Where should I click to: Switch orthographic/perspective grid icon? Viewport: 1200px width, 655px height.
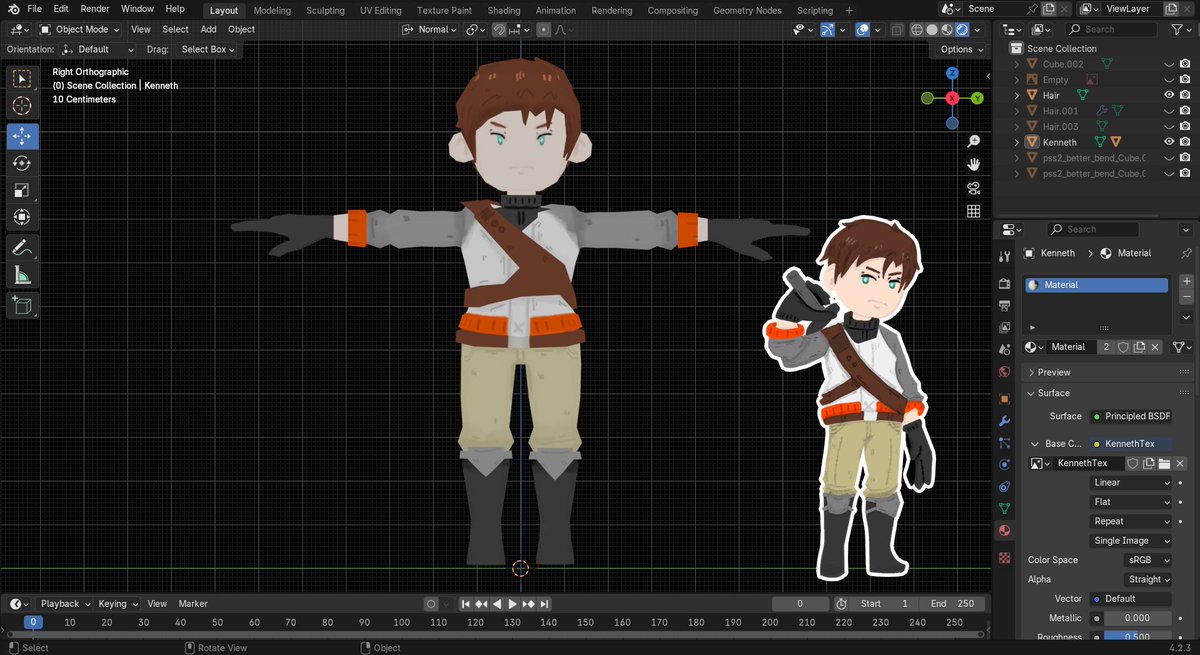point(973,211)
